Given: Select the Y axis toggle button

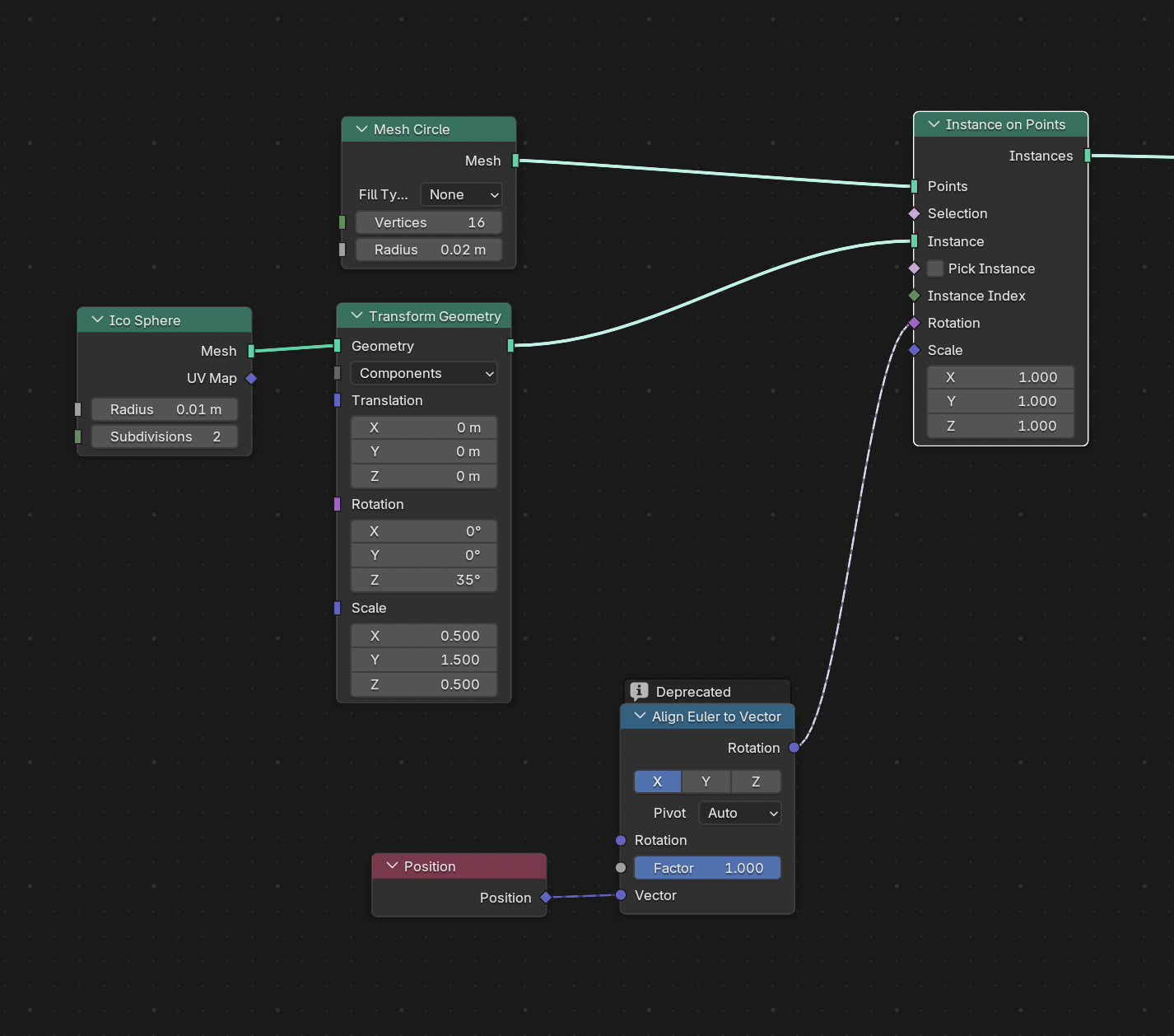Looking at the screenshot, I should click(x=706, y=782).
